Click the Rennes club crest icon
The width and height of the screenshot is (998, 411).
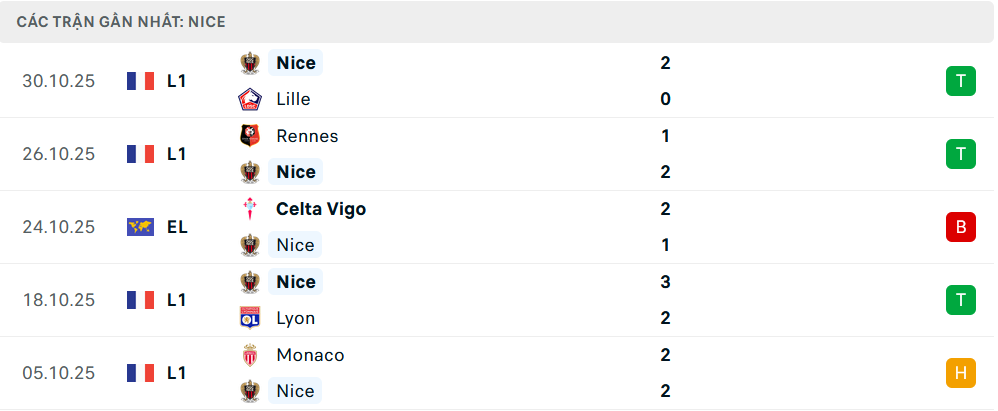click(x=249, y=136)
